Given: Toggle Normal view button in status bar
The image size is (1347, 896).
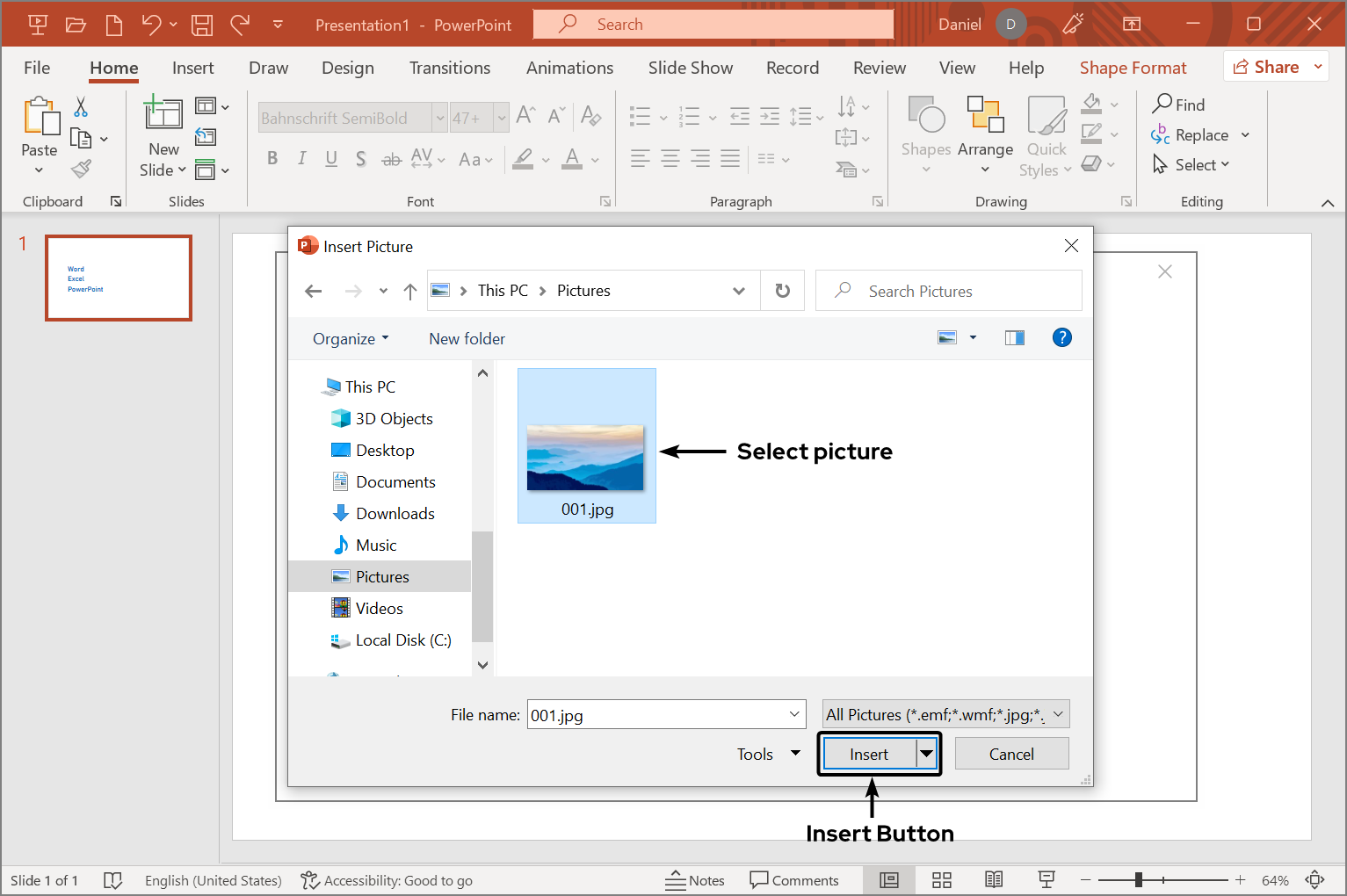Looking at the screenshot, I should tap(889, 880).
